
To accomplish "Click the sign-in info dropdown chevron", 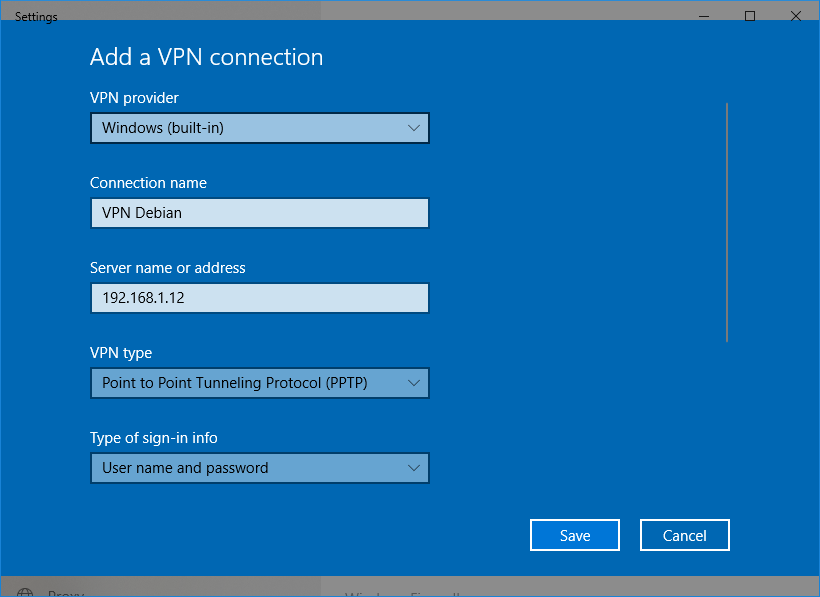I will 414,468.
